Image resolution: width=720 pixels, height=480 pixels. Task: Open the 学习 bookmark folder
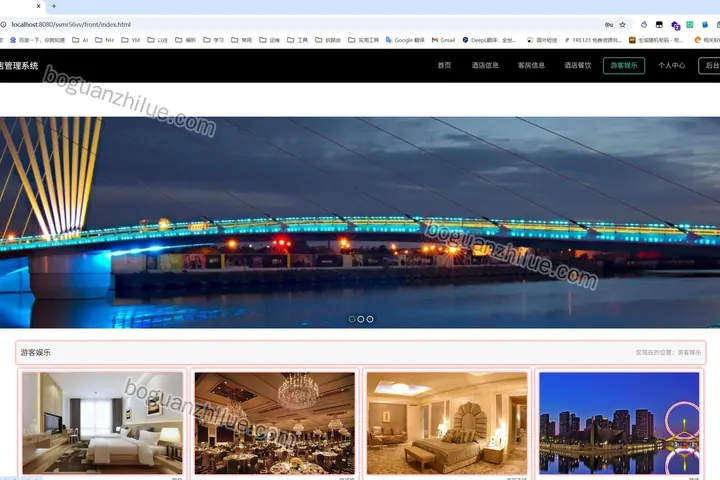[x=214, y=40]
